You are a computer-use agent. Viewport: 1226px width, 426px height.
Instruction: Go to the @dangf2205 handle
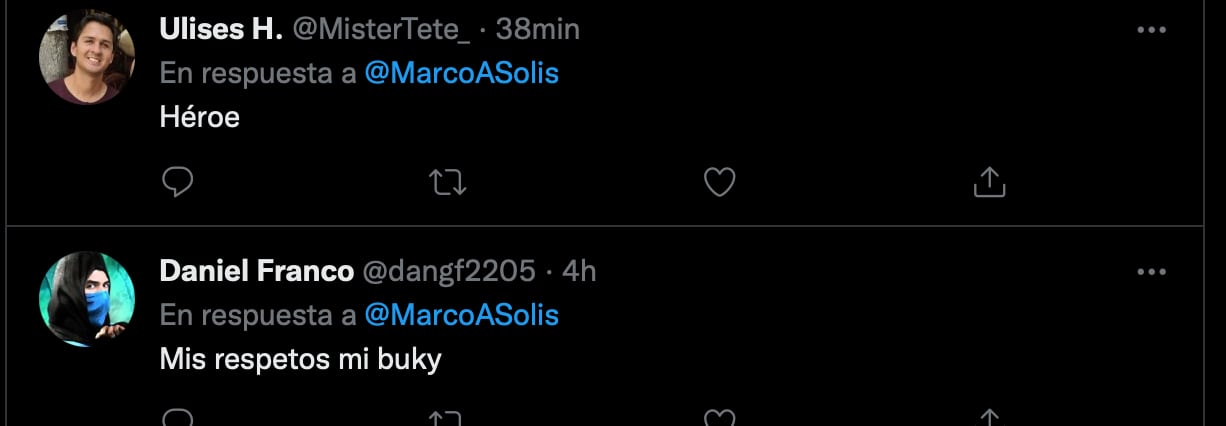click(448, 271)
